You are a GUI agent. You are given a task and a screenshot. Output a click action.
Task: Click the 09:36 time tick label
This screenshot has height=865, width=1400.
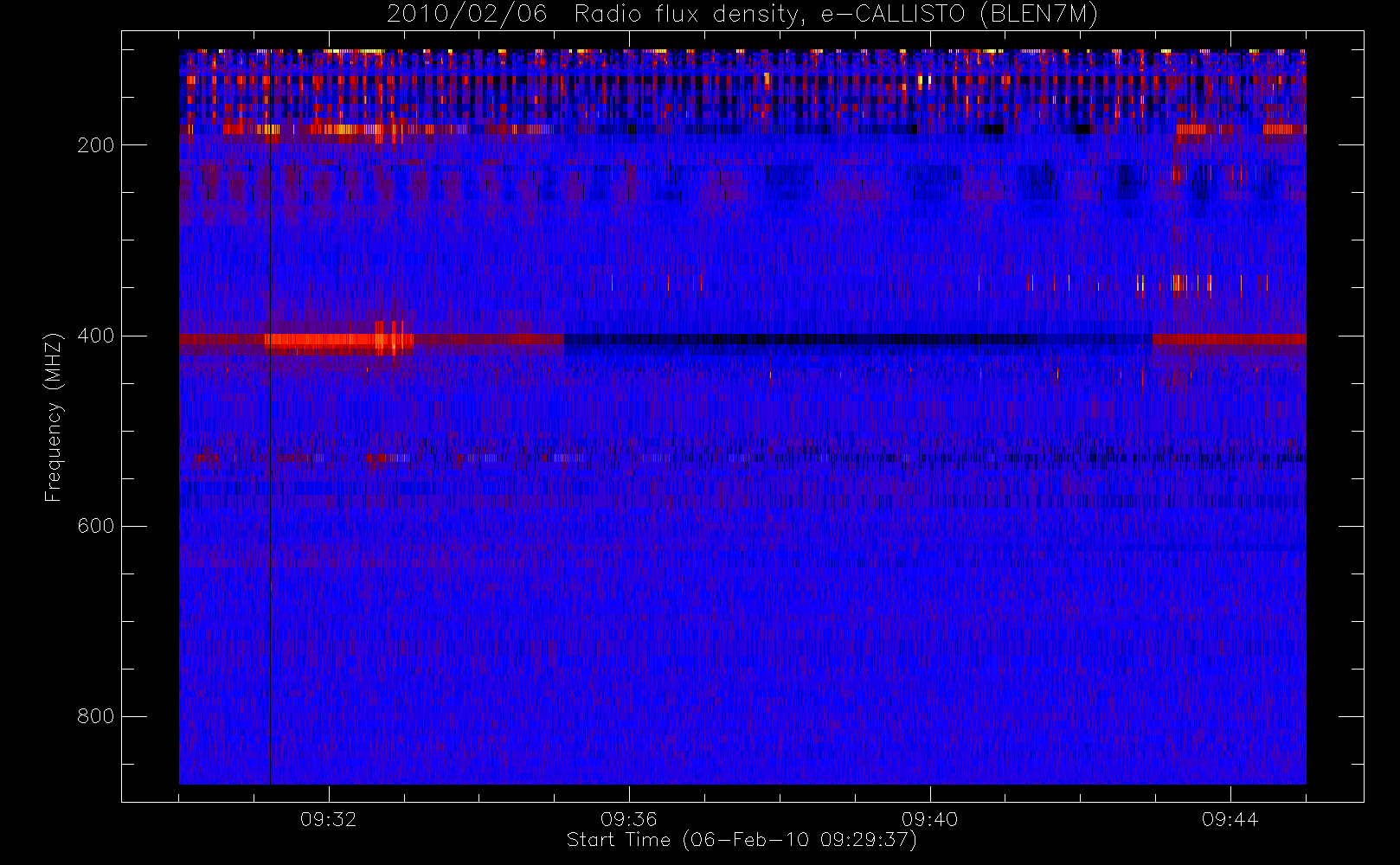tap(629, 819)
